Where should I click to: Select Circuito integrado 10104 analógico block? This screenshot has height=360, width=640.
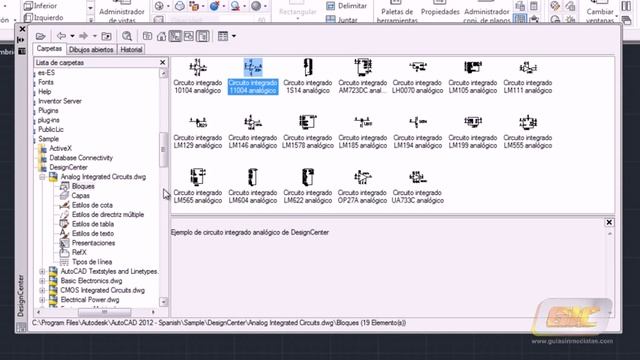(x=198, y=77)
